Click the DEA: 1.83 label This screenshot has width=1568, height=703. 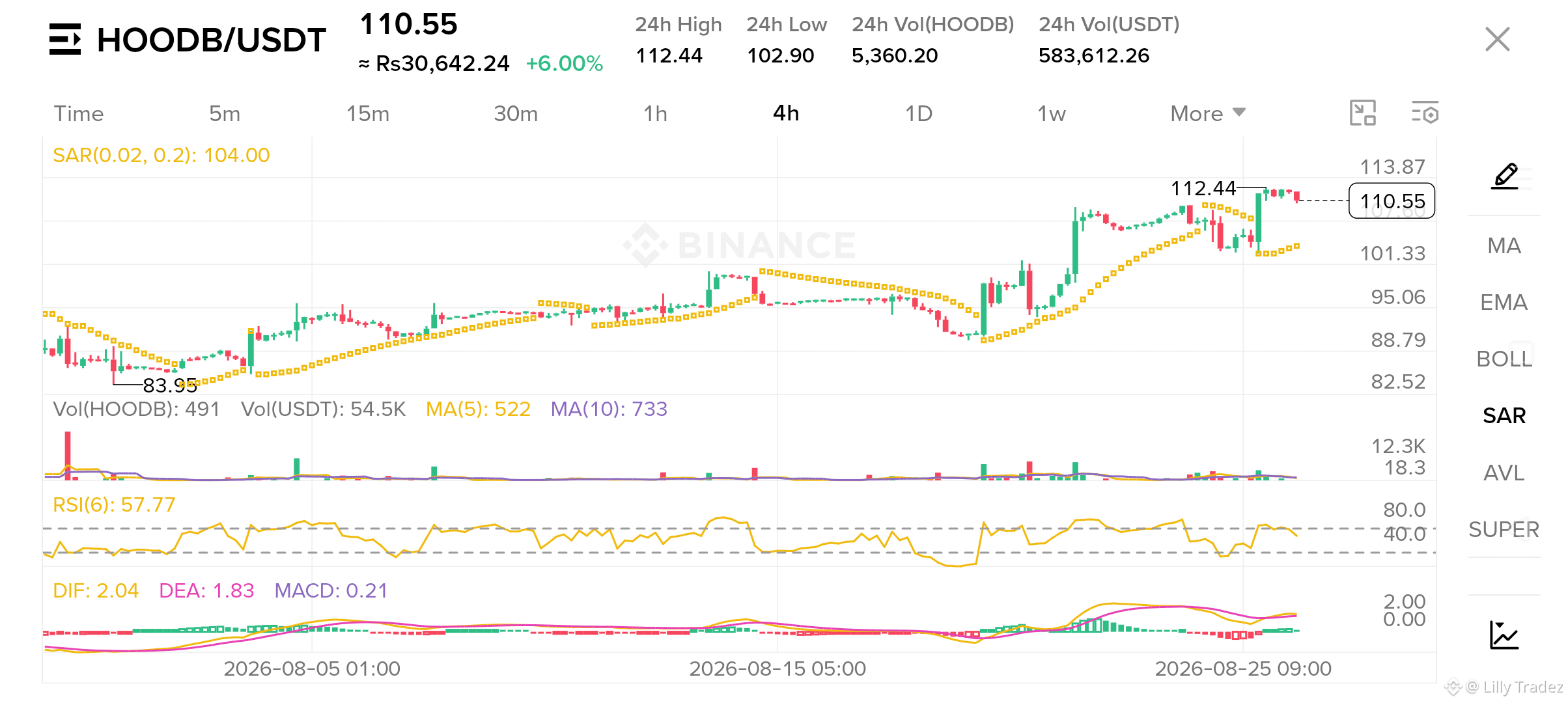(206, 590)
